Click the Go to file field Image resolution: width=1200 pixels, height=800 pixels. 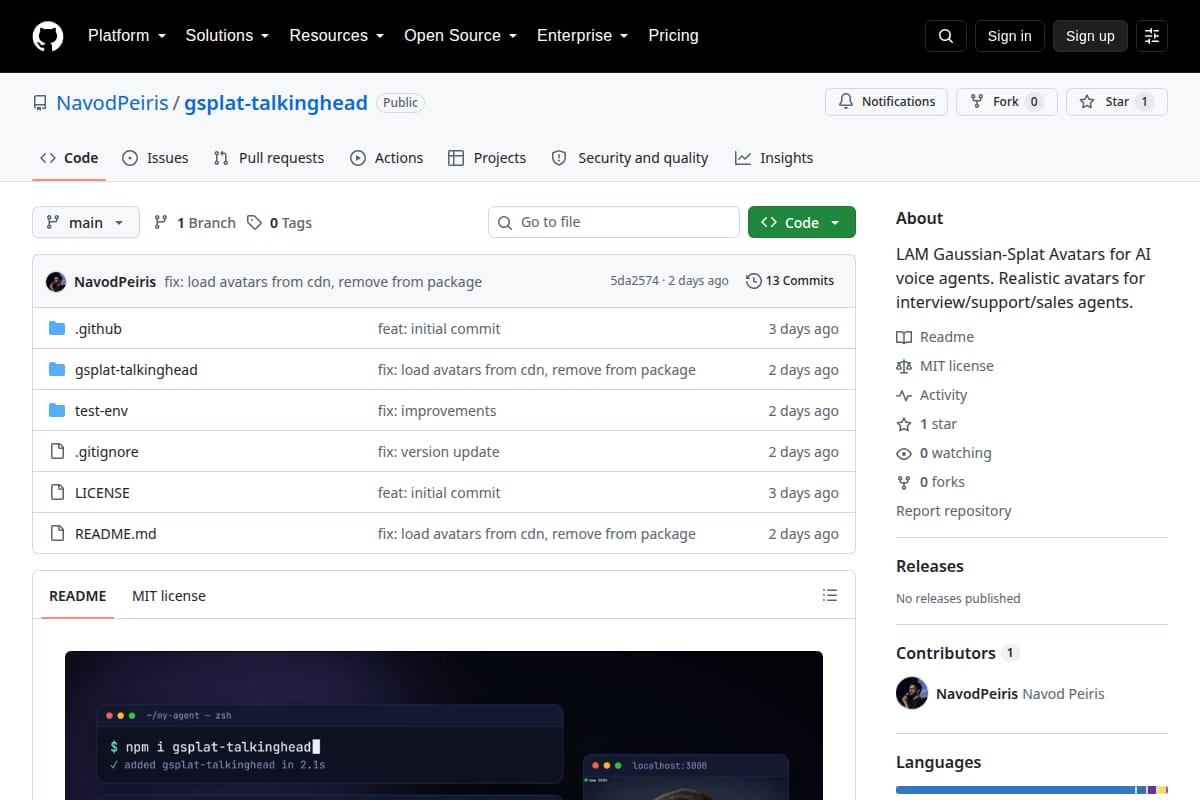(x=614, y=222)
